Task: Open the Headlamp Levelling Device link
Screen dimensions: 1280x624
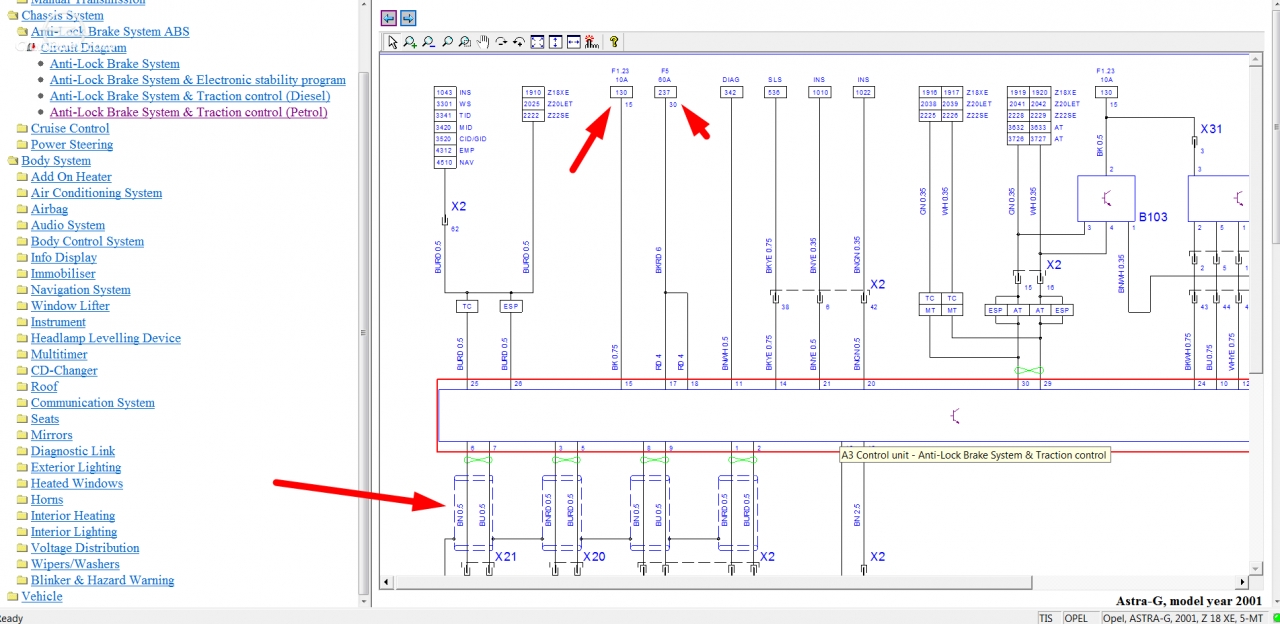Action: point(106,338)
